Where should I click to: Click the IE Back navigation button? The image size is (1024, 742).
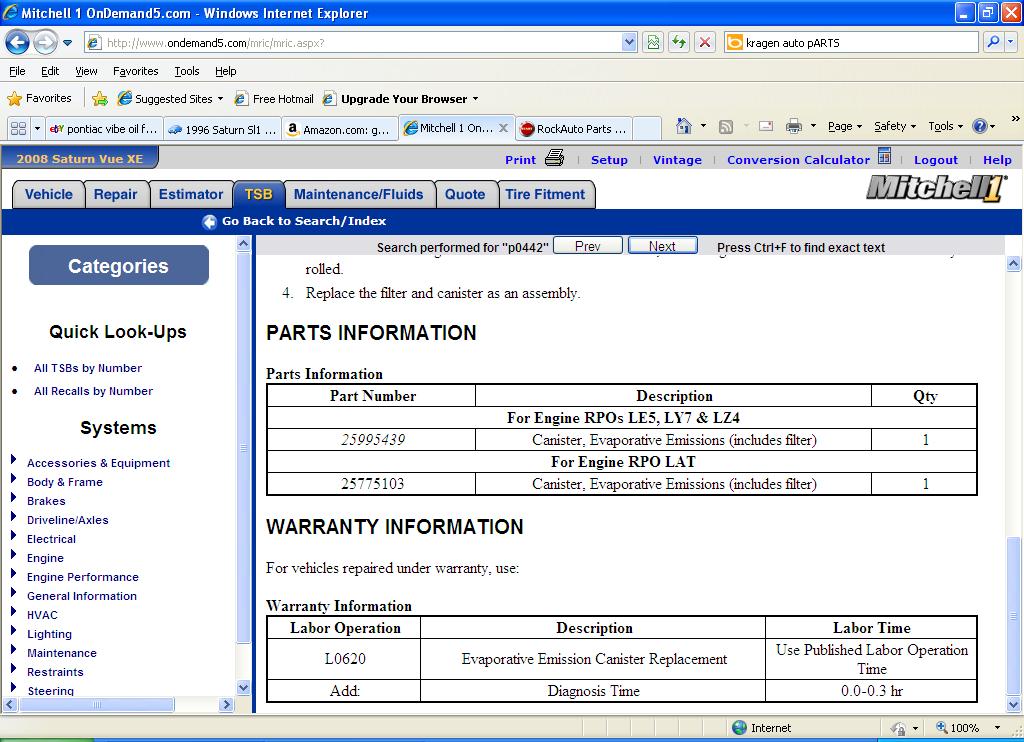pyautogui.click(x=18, y=42)
